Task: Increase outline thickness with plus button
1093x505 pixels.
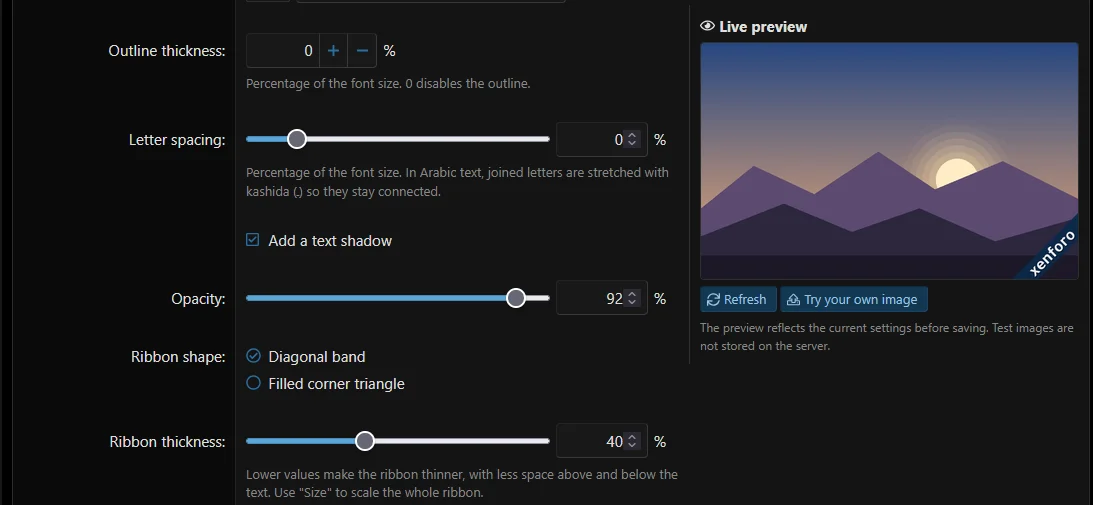Action: tap(333, 51)
